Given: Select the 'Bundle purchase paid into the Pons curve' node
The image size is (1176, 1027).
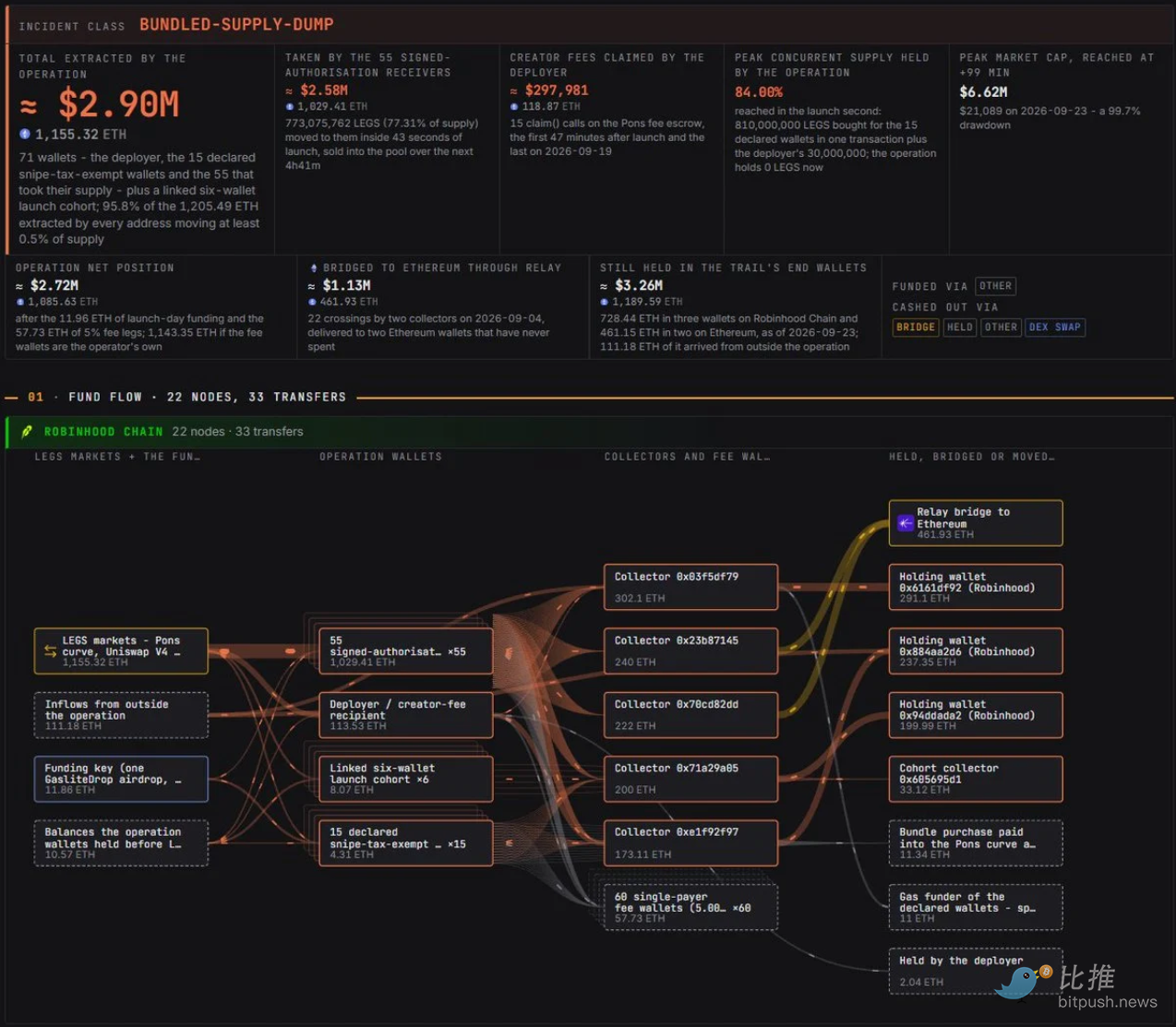Looking at the screenshot, I should (x=976, y=842).
